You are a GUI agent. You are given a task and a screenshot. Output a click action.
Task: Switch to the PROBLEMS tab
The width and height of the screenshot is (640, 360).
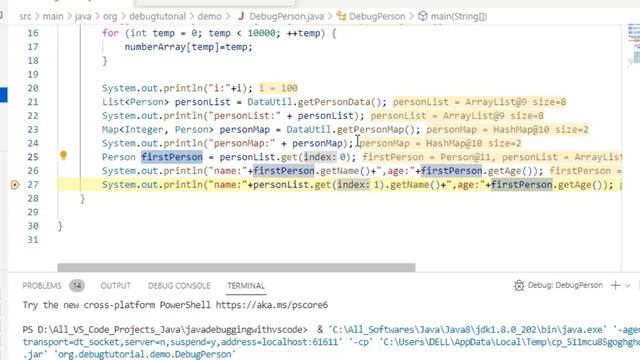pos(42,286)
